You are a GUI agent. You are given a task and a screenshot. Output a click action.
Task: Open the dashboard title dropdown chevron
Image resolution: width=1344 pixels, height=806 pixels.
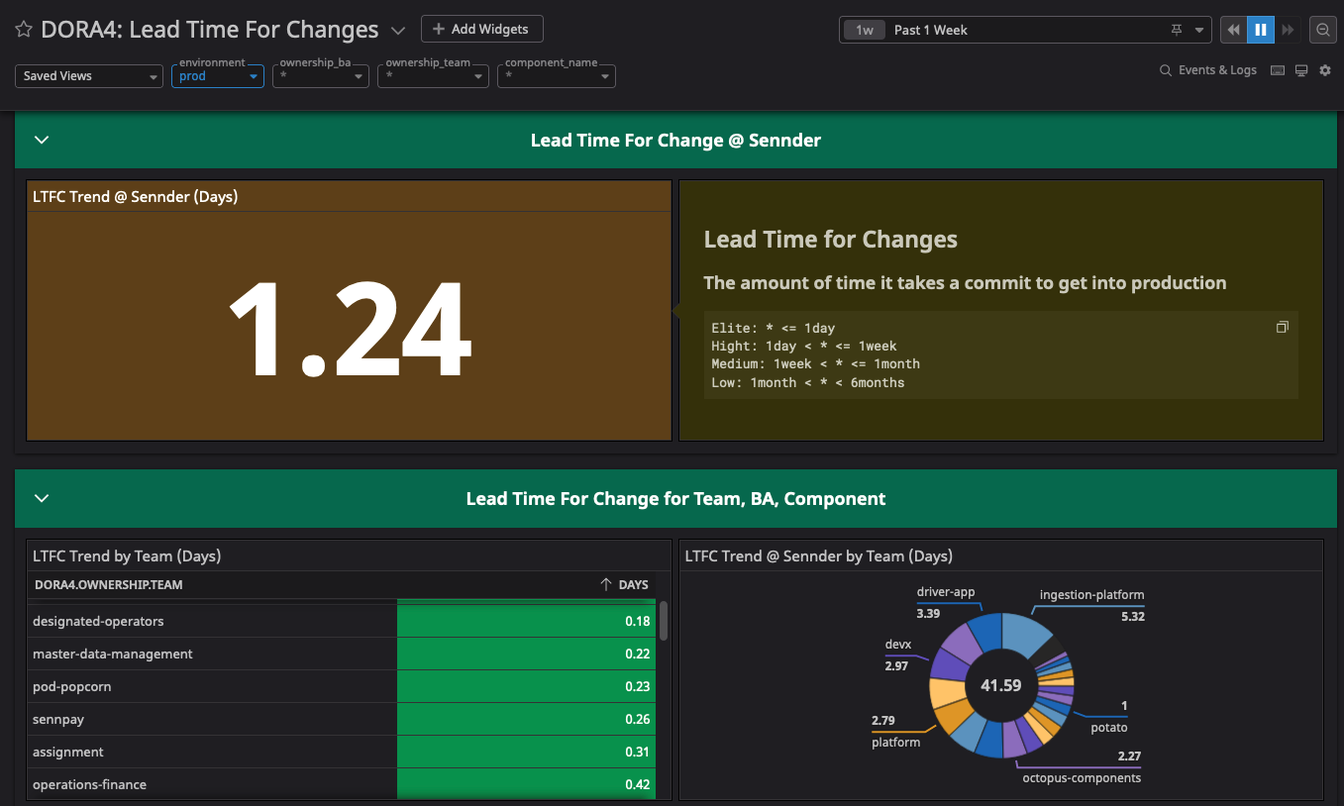398,31
